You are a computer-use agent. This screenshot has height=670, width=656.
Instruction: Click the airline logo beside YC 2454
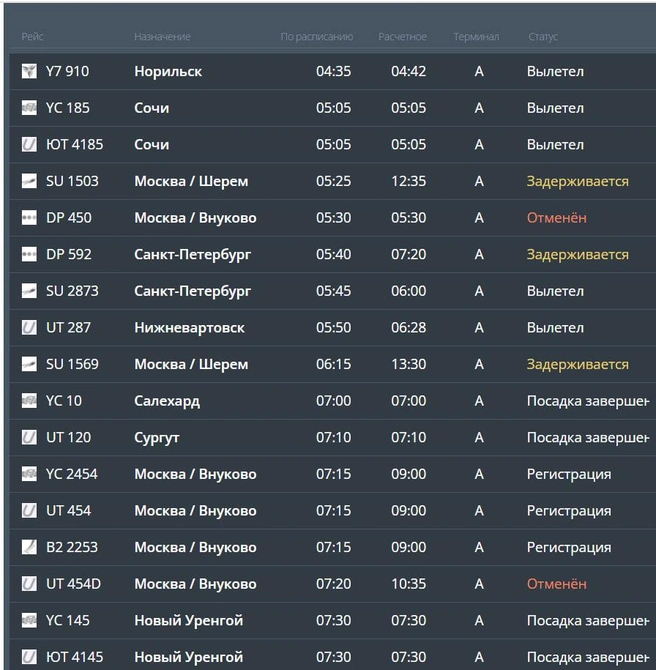coord(29,474)
